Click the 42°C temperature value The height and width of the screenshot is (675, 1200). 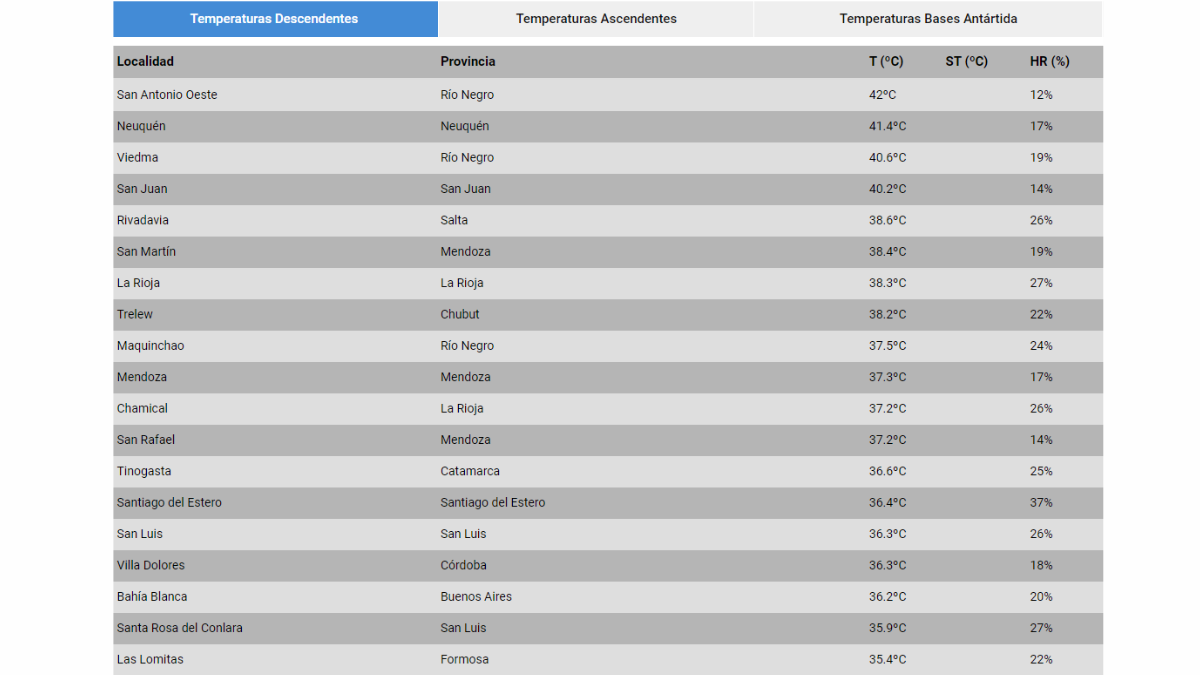[884, 94]
